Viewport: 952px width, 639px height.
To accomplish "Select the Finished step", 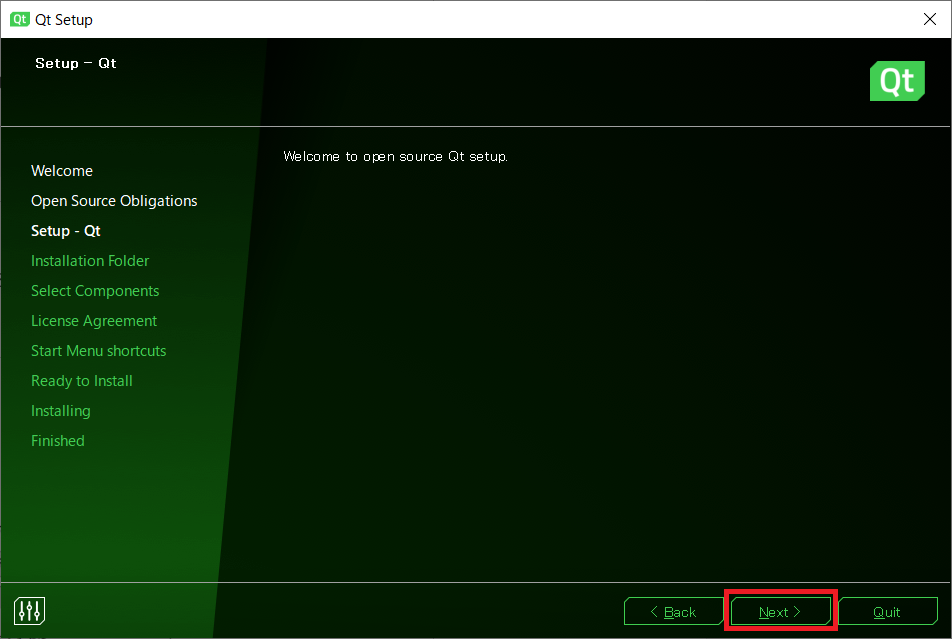I will click(x=58, y=441).
